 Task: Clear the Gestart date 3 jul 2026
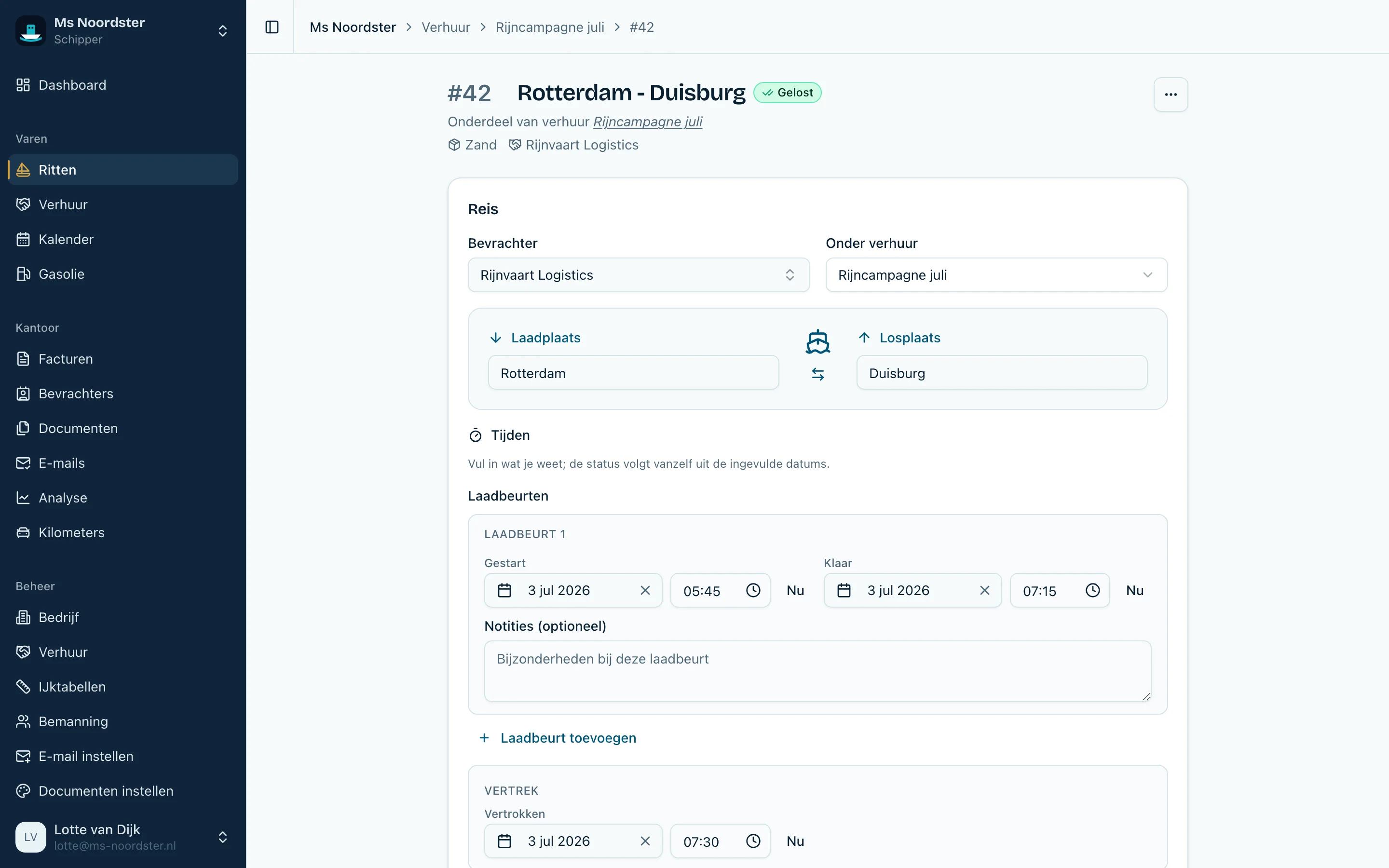click(645, 590)
